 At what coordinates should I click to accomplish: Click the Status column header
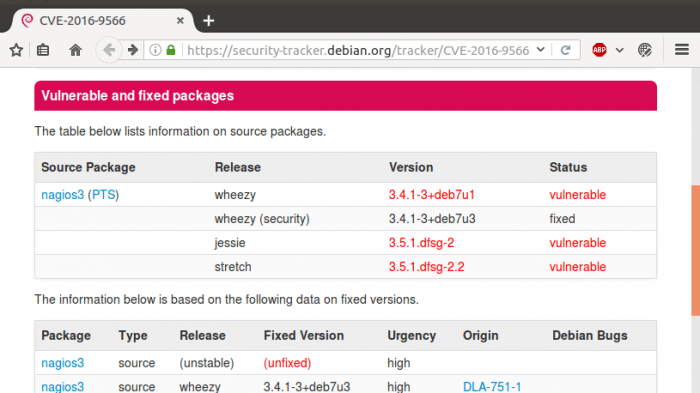pyautogui.click(x=568, y=167)
